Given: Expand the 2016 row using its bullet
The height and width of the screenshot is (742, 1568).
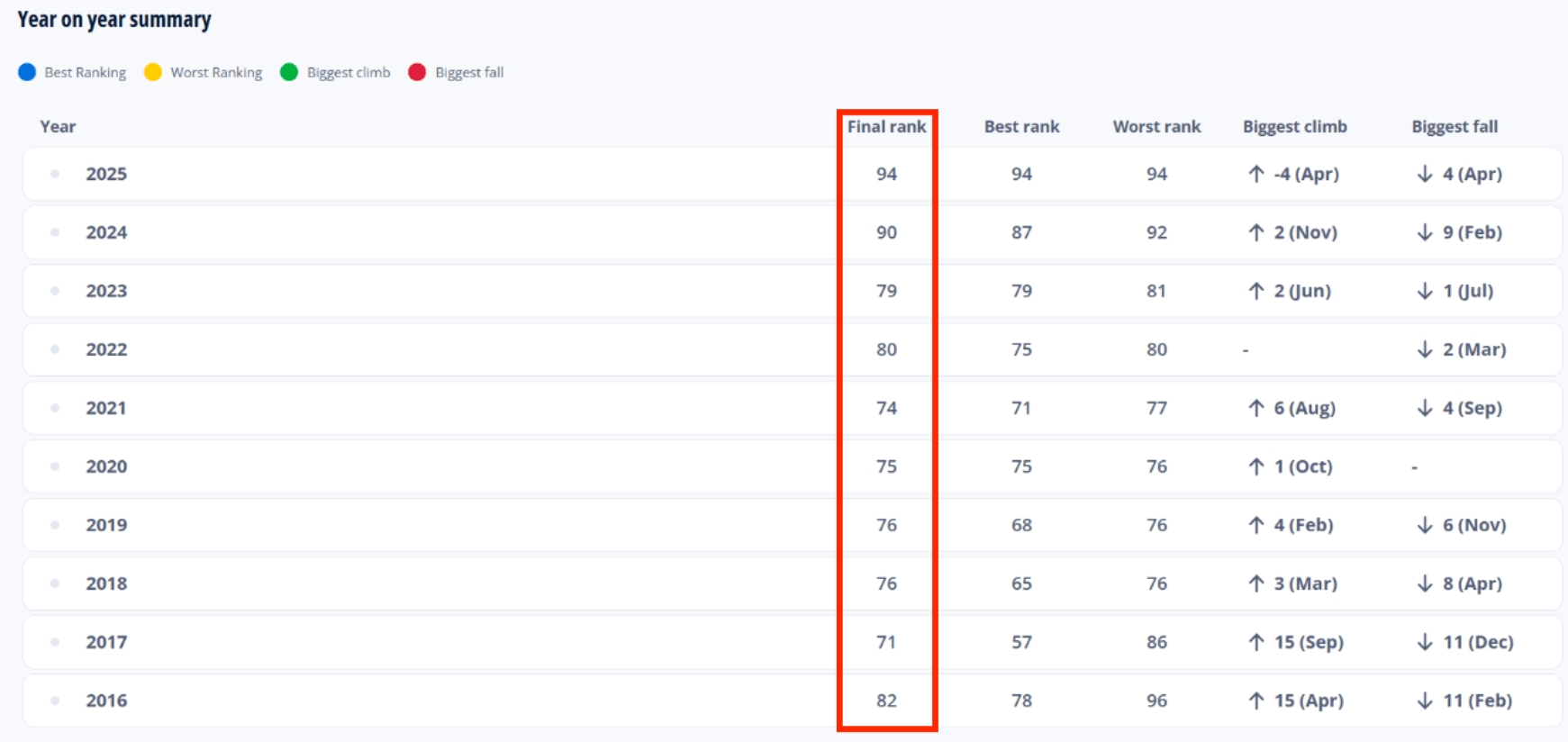Looking at the screenshot, I should (55, 701).
